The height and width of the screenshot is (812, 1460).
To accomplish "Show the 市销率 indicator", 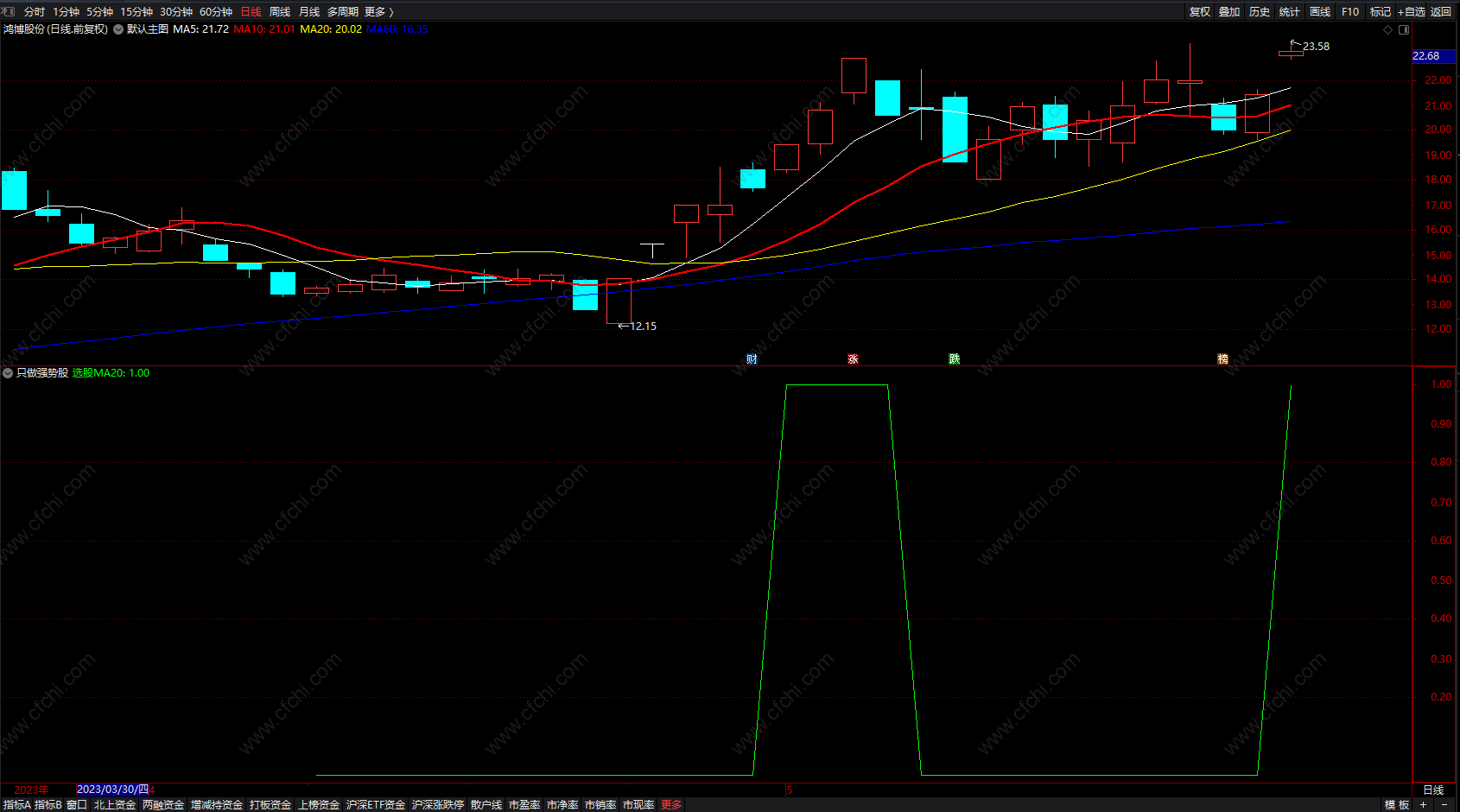I will click(x=600, y=805).
